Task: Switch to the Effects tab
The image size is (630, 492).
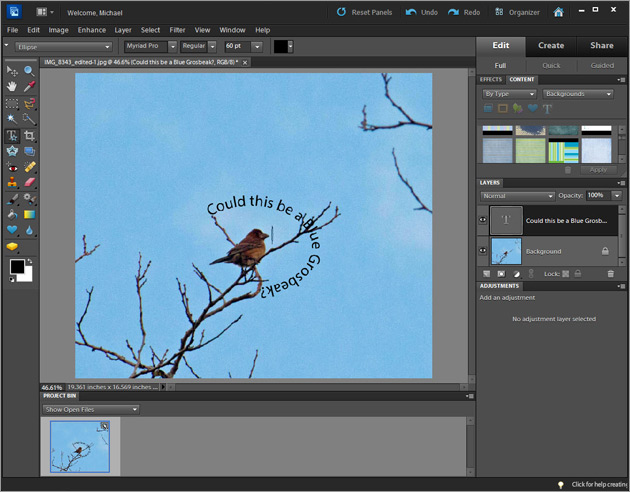Action: 491,80
